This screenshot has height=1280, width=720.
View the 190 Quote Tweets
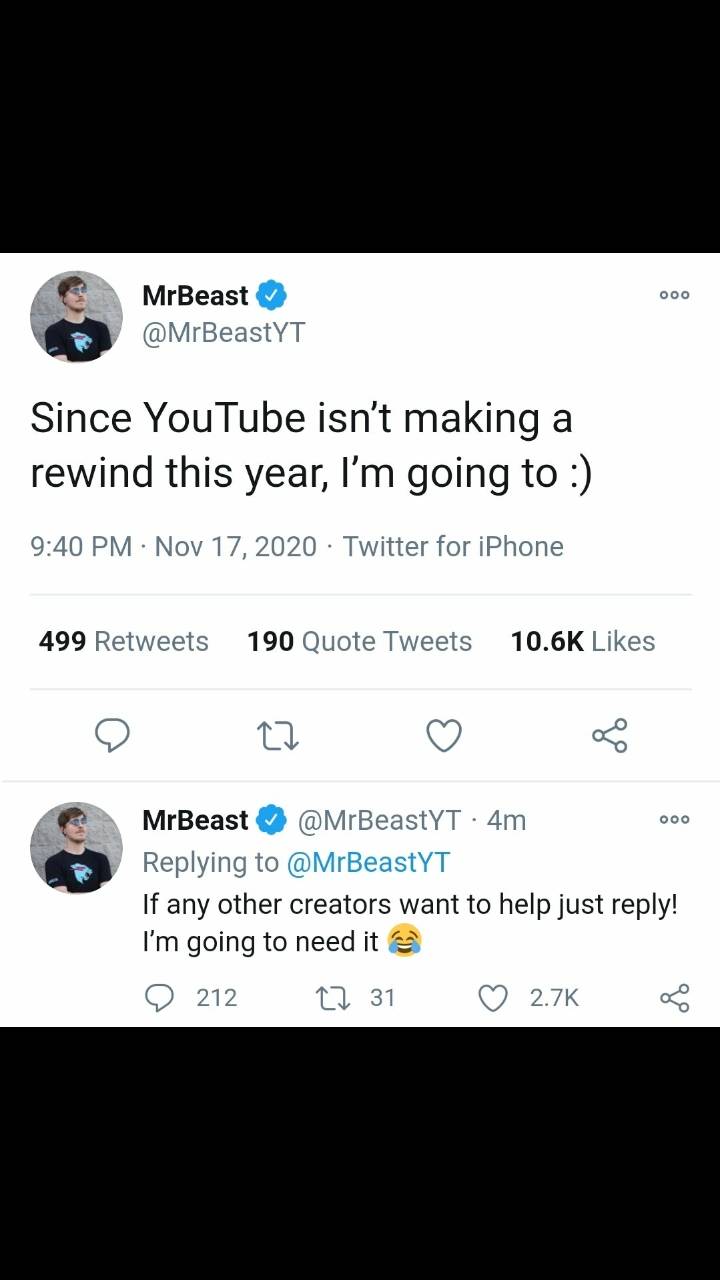pyautogui.click(x=359, y=641)
